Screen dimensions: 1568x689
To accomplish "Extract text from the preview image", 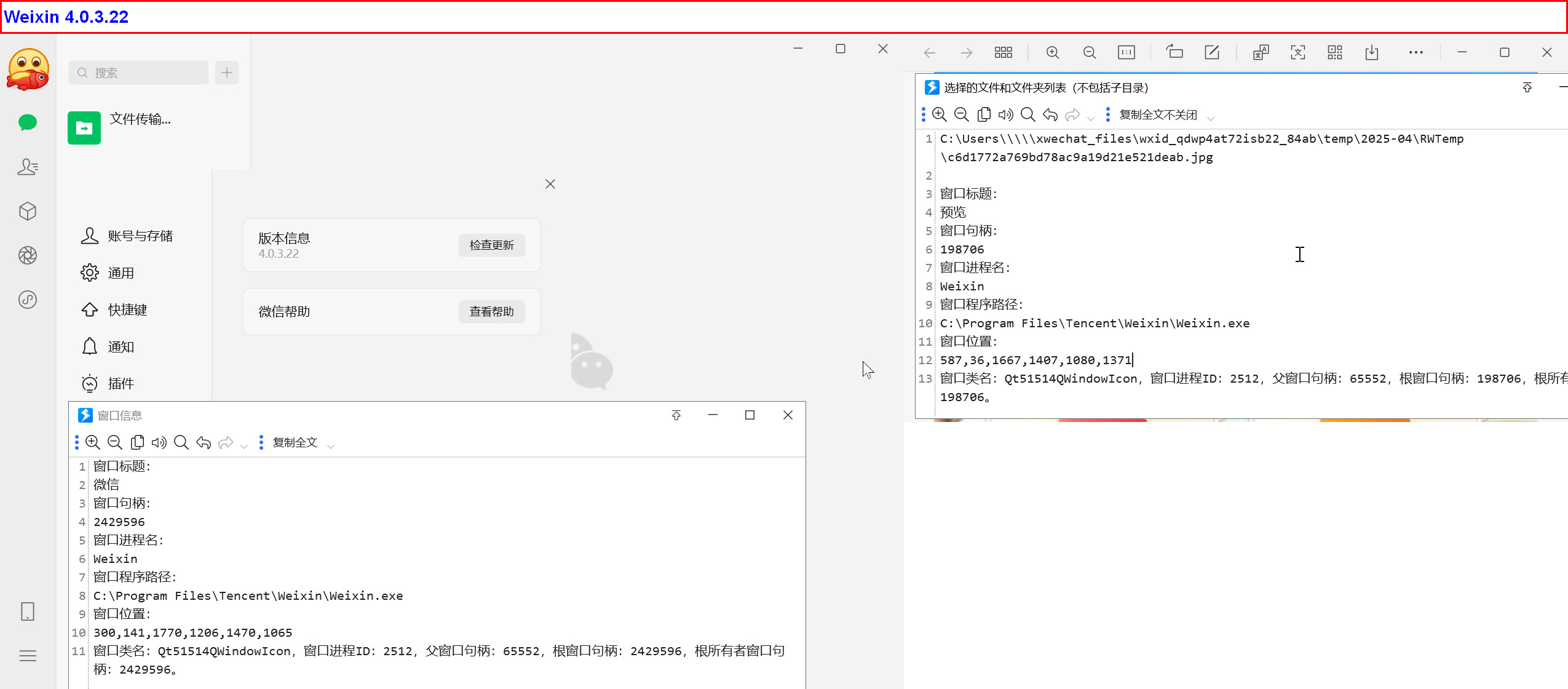I will point(1298,53).
